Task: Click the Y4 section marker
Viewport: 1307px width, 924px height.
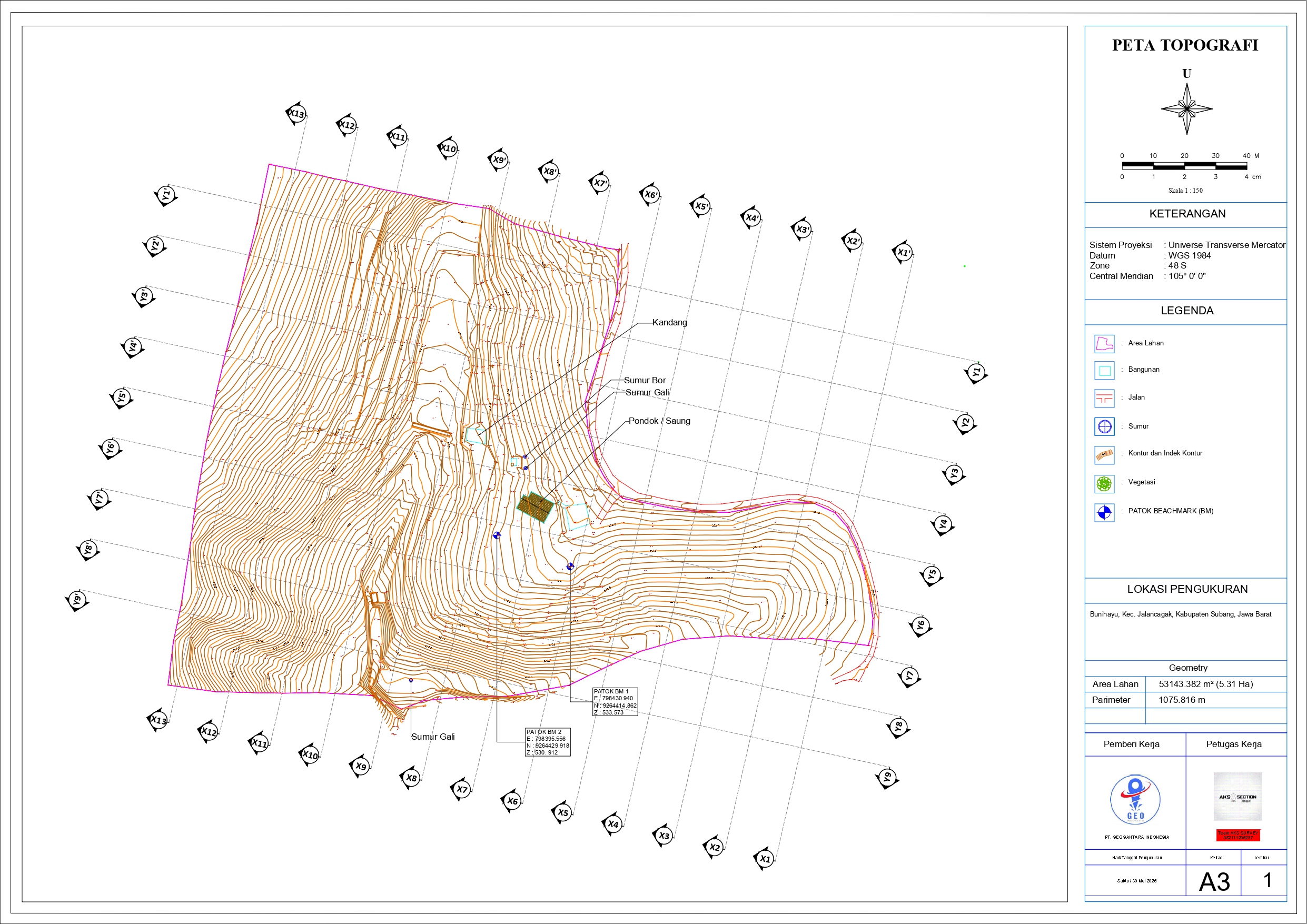Action: (943, 524)
